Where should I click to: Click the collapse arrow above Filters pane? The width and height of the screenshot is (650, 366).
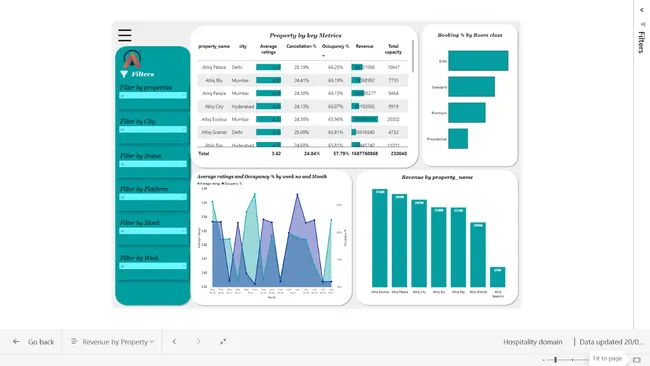(642, 10)
